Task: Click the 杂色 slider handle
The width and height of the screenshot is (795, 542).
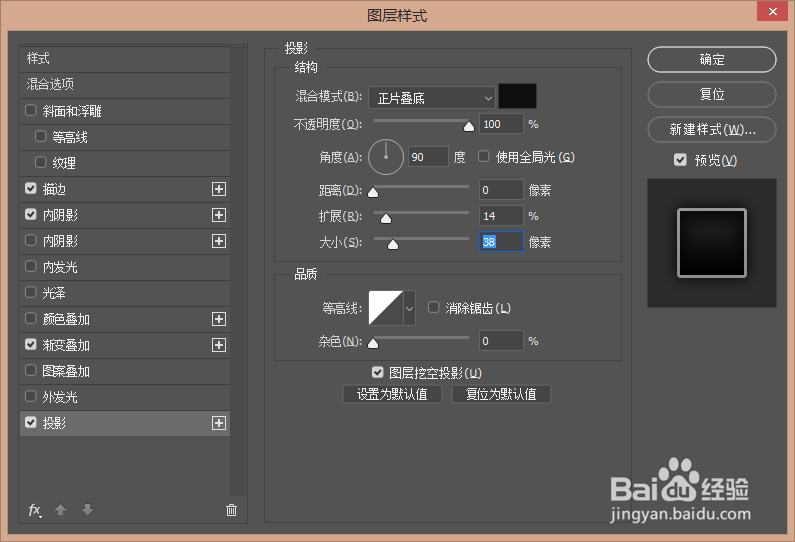Action: [x=373, y=343]
